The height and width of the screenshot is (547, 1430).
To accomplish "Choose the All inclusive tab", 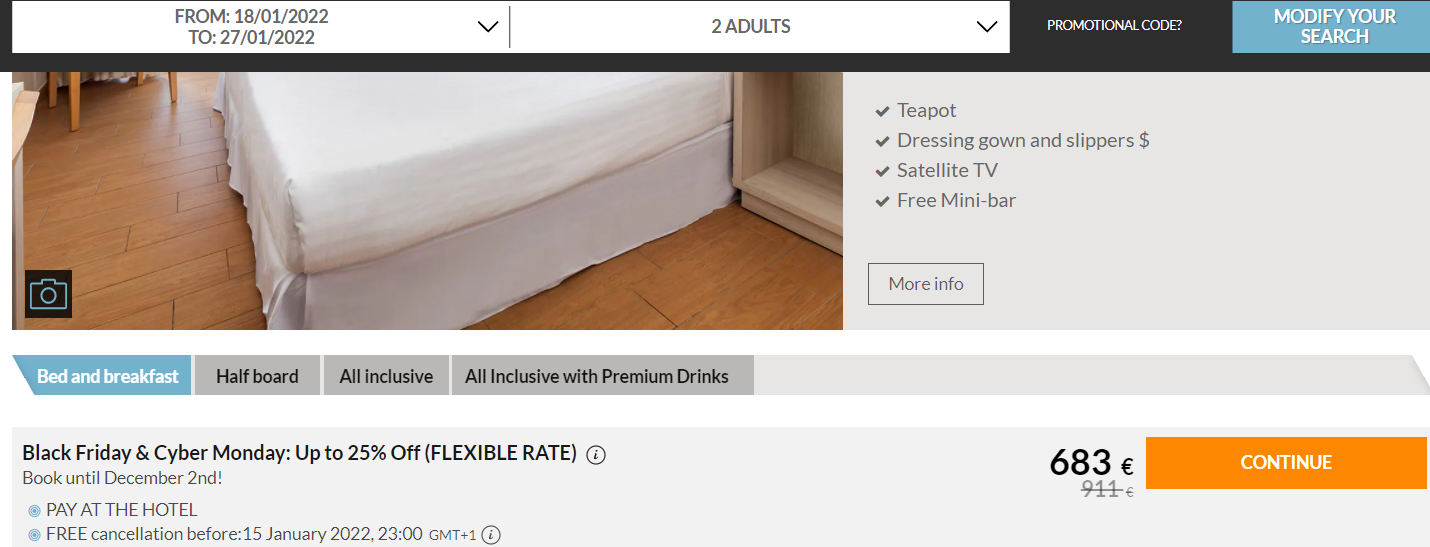I will point(386,376).
